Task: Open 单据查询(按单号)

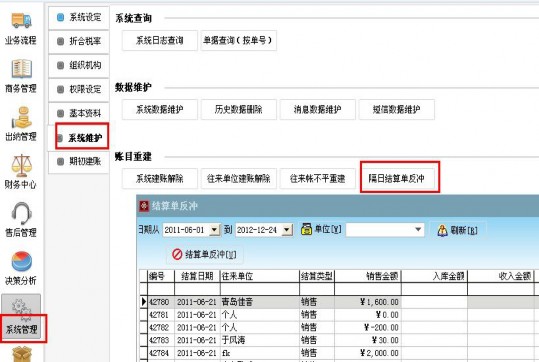Action: (x=238, y=41)
